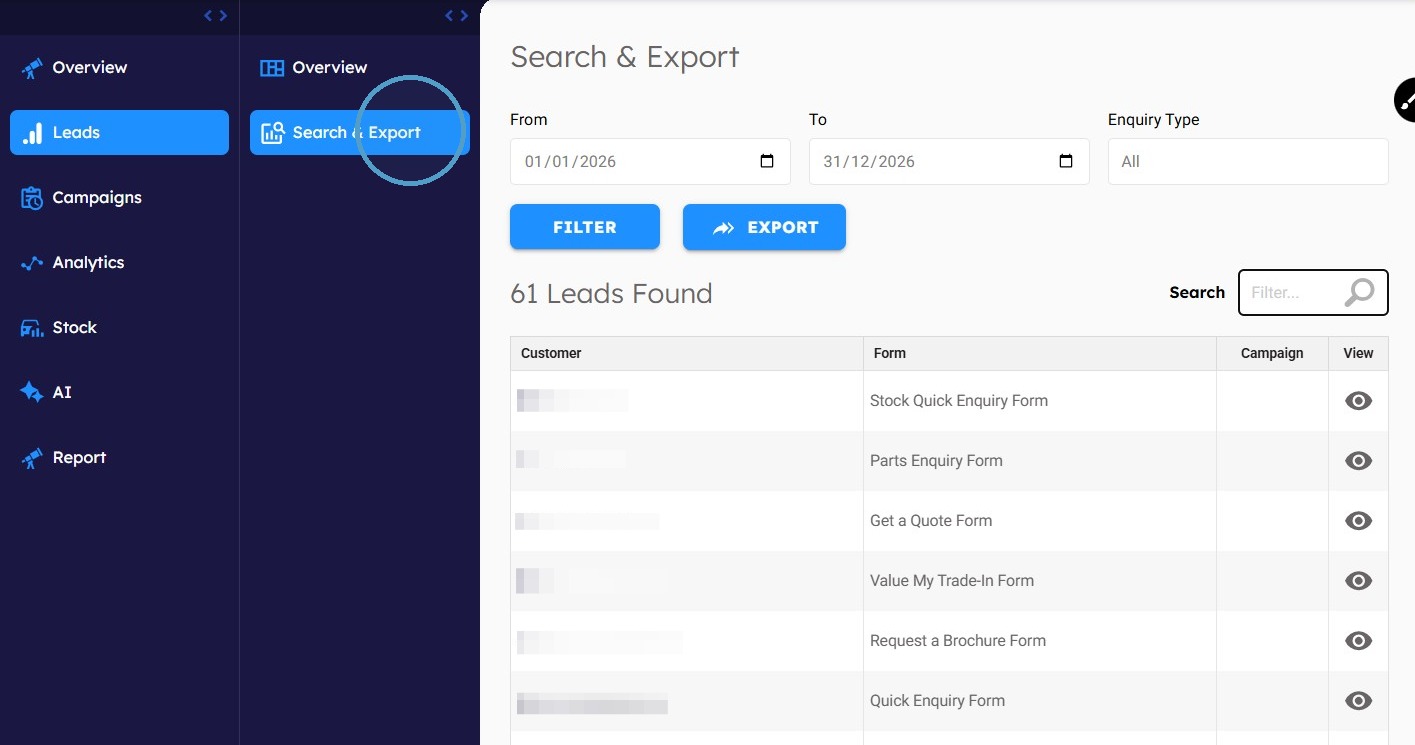Go to Analytics section

click(119, 262)
